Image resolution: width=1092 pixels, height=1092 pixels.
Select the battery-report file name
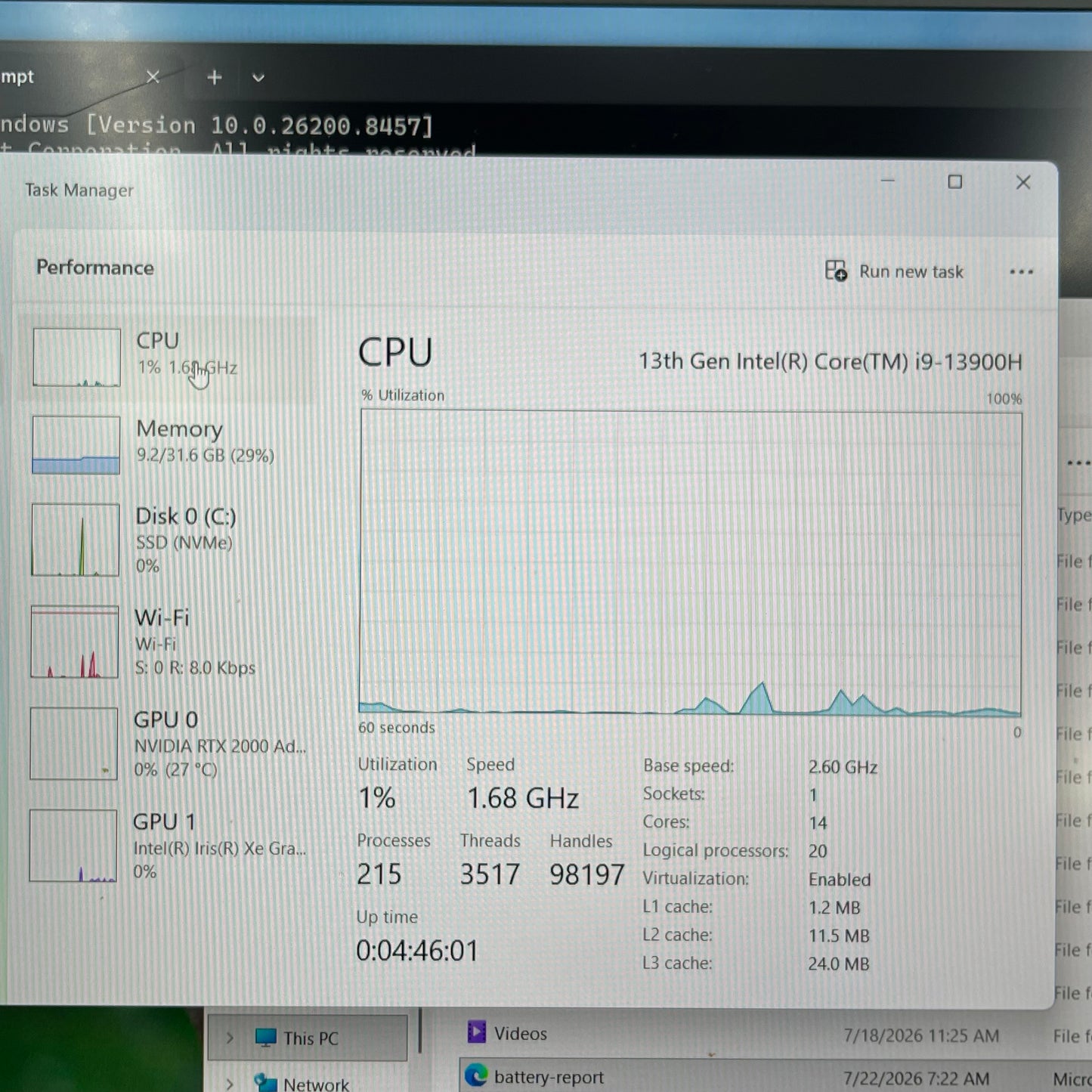point(549,1078)
